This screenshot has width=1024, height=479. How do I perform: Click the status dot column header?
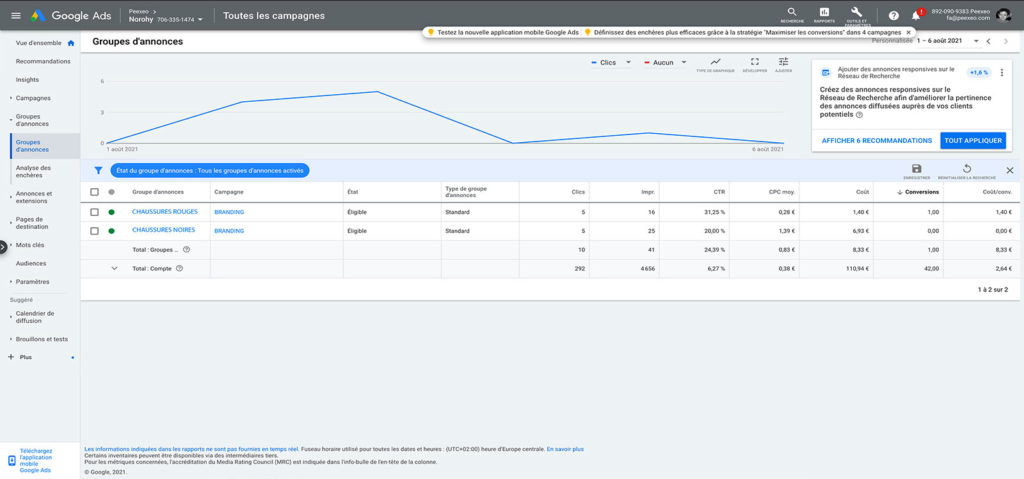111,192
